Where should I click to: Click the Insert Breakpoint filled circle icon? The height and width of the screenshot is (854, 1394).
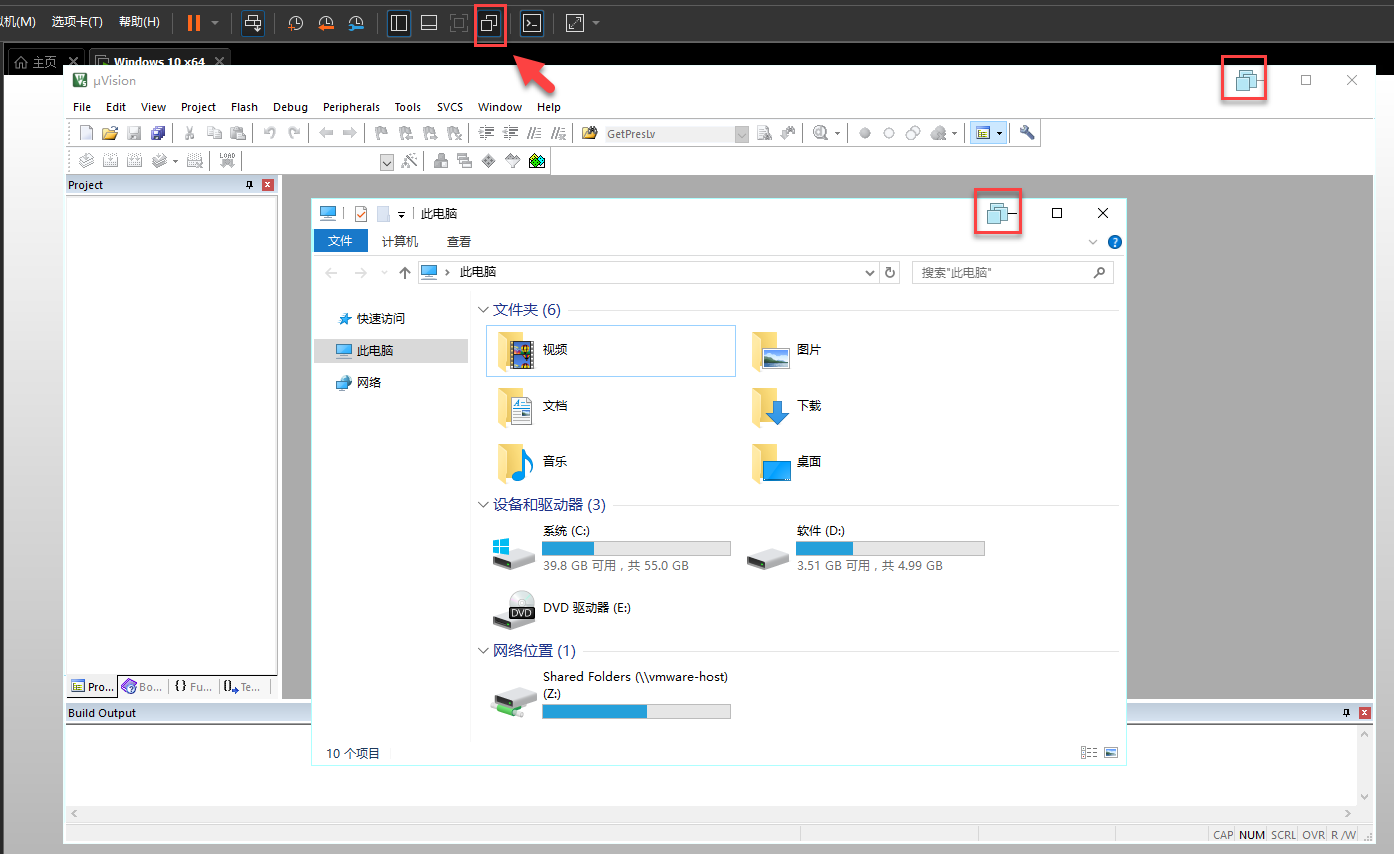click(x=865, y=133)
